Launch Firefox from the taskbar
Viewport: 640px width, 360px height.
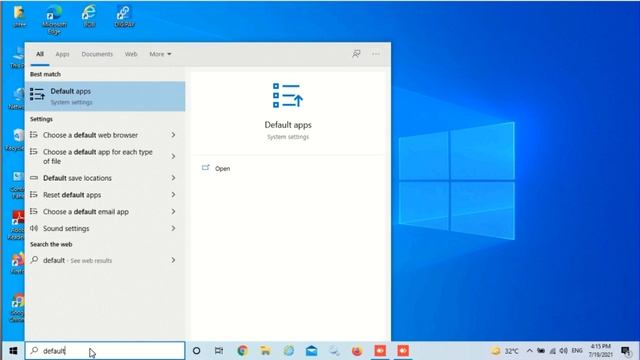357,351
